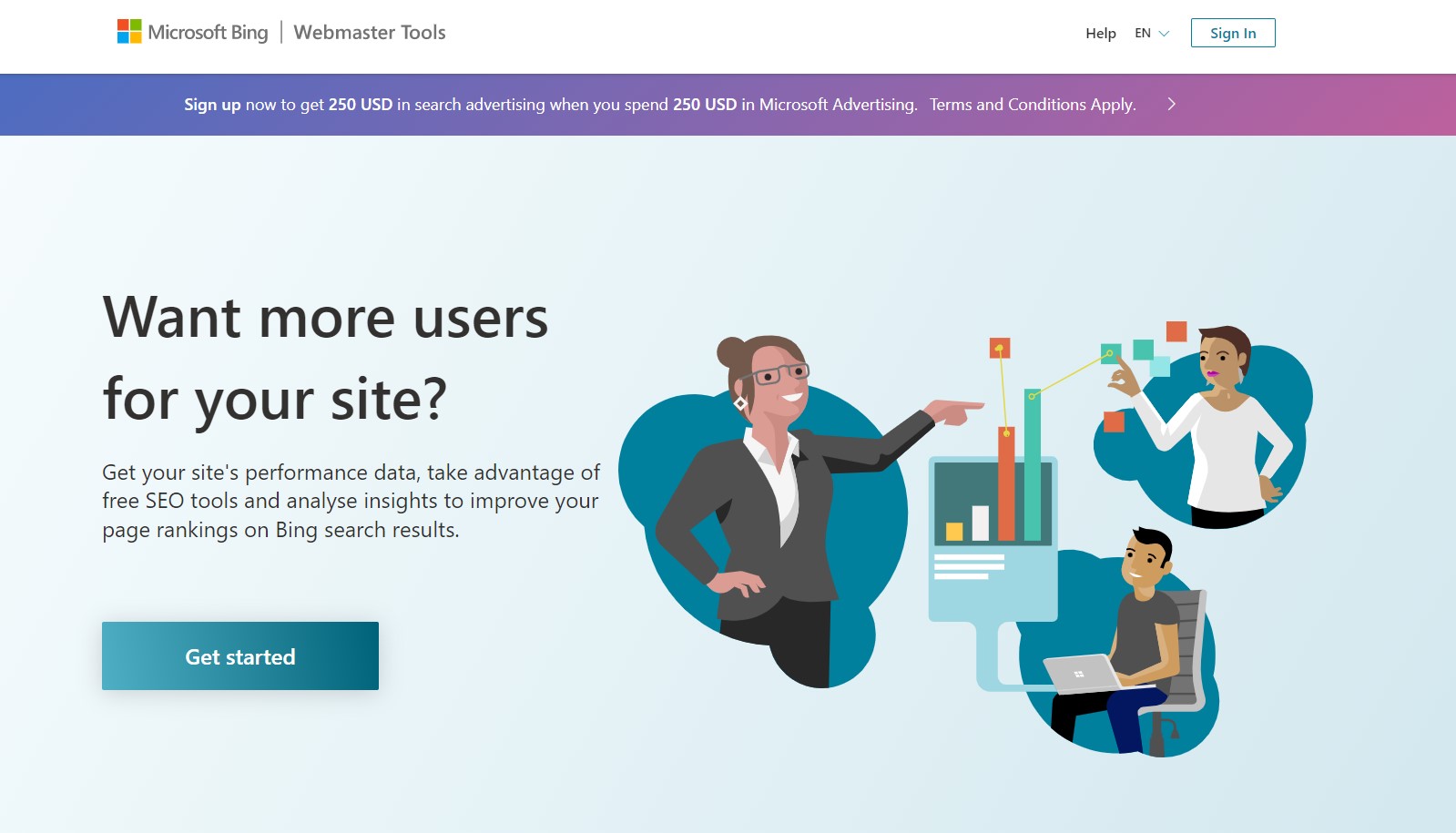
Task: Click the SEO tools description paragraph
Action: tap(351, 501)
